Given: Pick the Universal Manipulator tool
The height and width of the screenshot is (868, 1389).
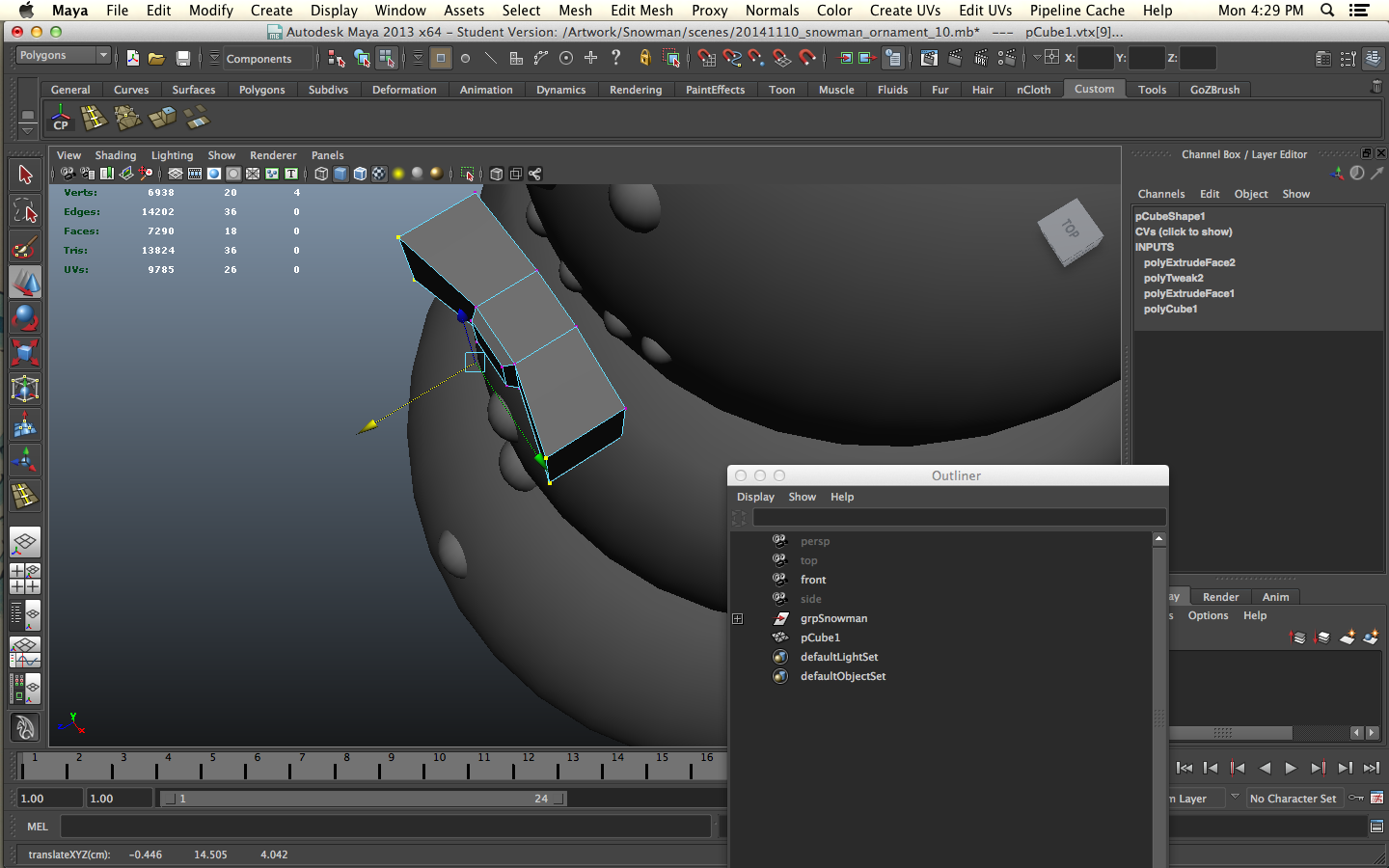Looking at the screenshot, I should 25,389.
